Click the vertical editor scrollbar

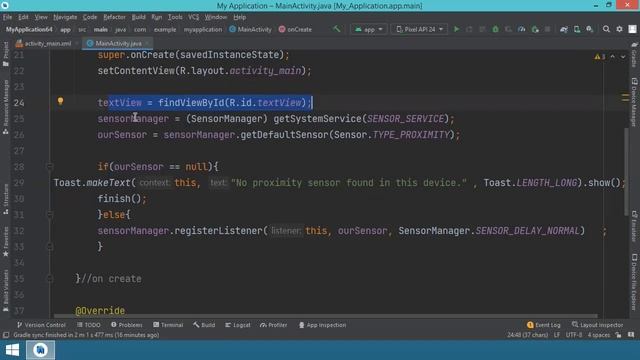click(626, 171)
